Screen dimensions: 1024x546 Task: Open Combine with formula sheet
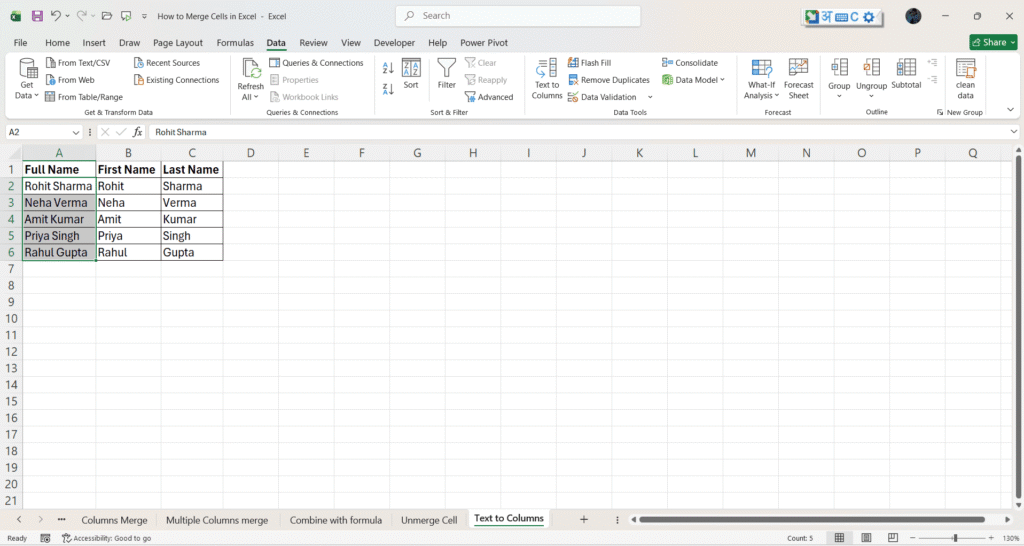pyautogui.click(x=336, y=521)
